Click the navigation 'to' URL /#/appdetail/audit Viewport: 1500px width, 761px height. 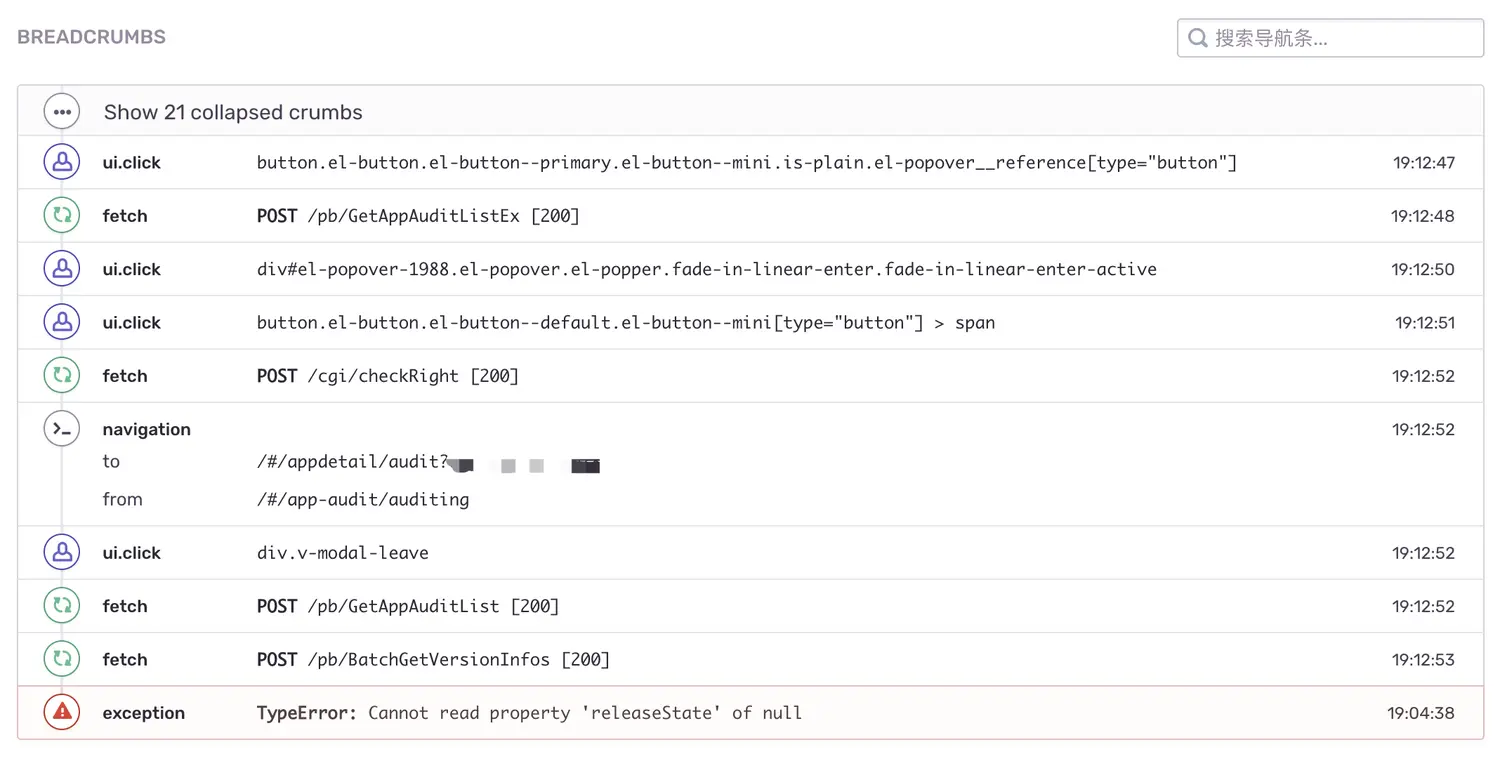pos(352,462)
